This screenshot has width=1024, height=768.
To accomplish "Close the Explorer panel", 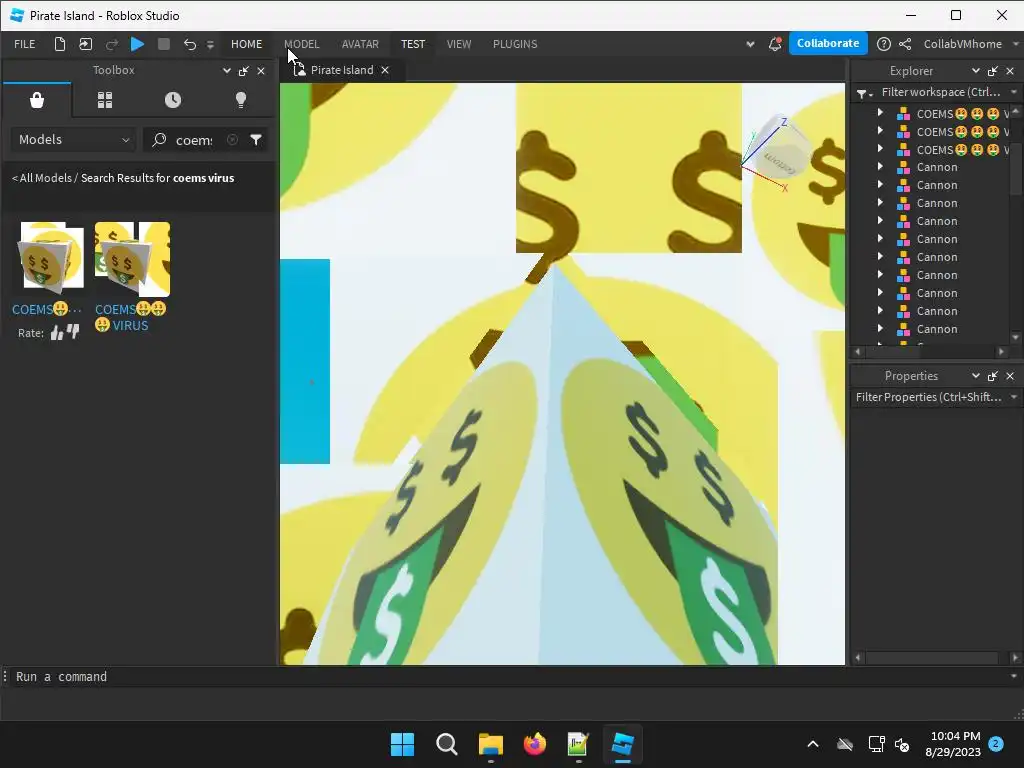I will click(1010, 71).
